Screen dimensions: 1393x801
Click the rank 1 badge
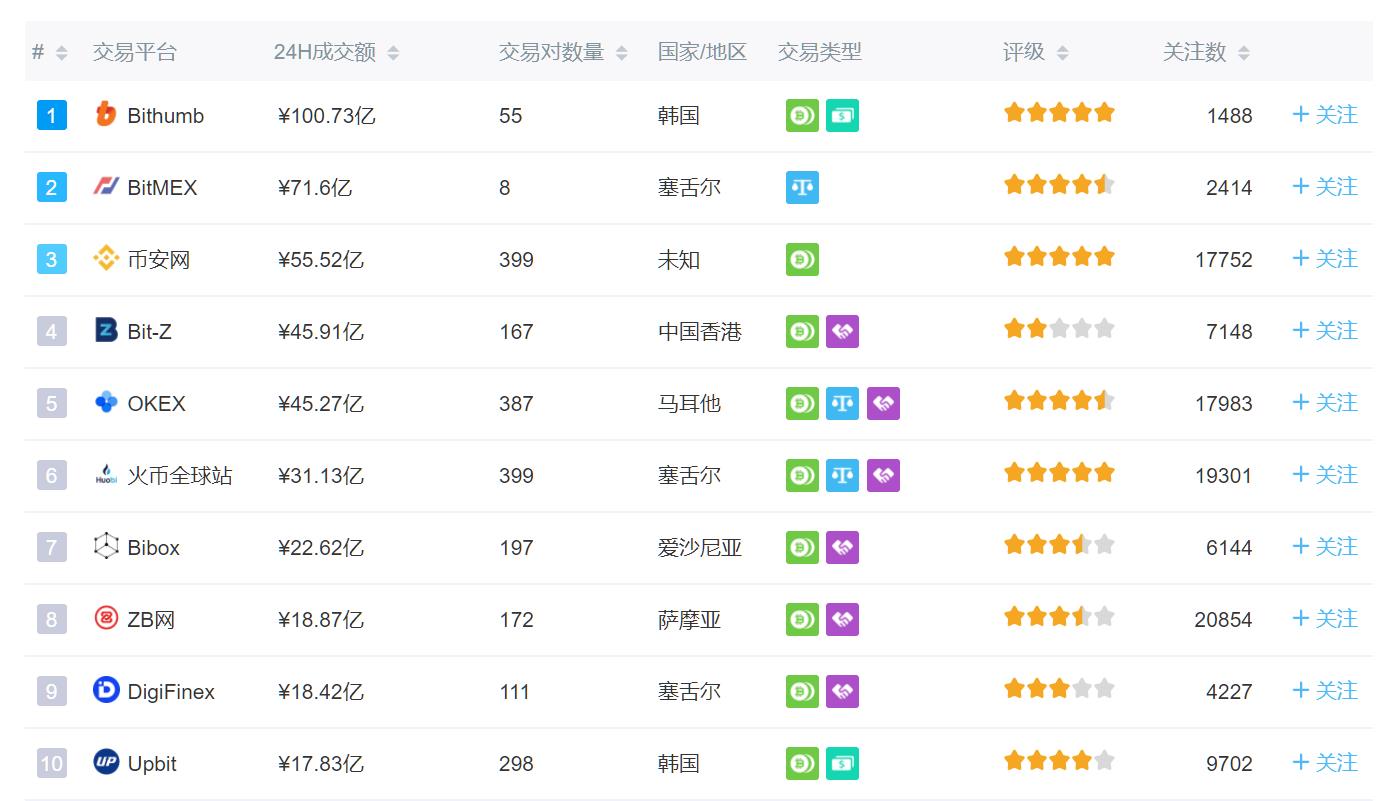point(52,116)
